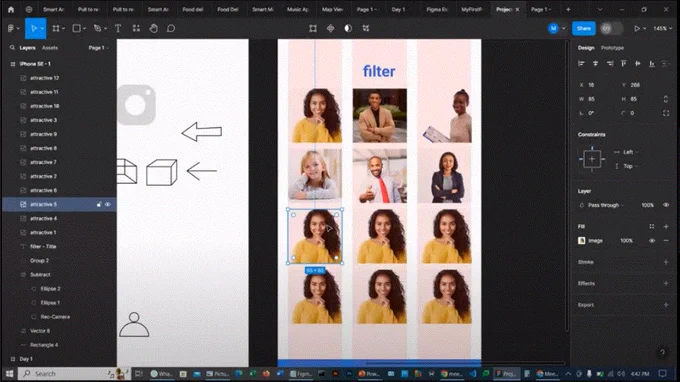Click the icon right of the half-filled circle

pos(366,28)
